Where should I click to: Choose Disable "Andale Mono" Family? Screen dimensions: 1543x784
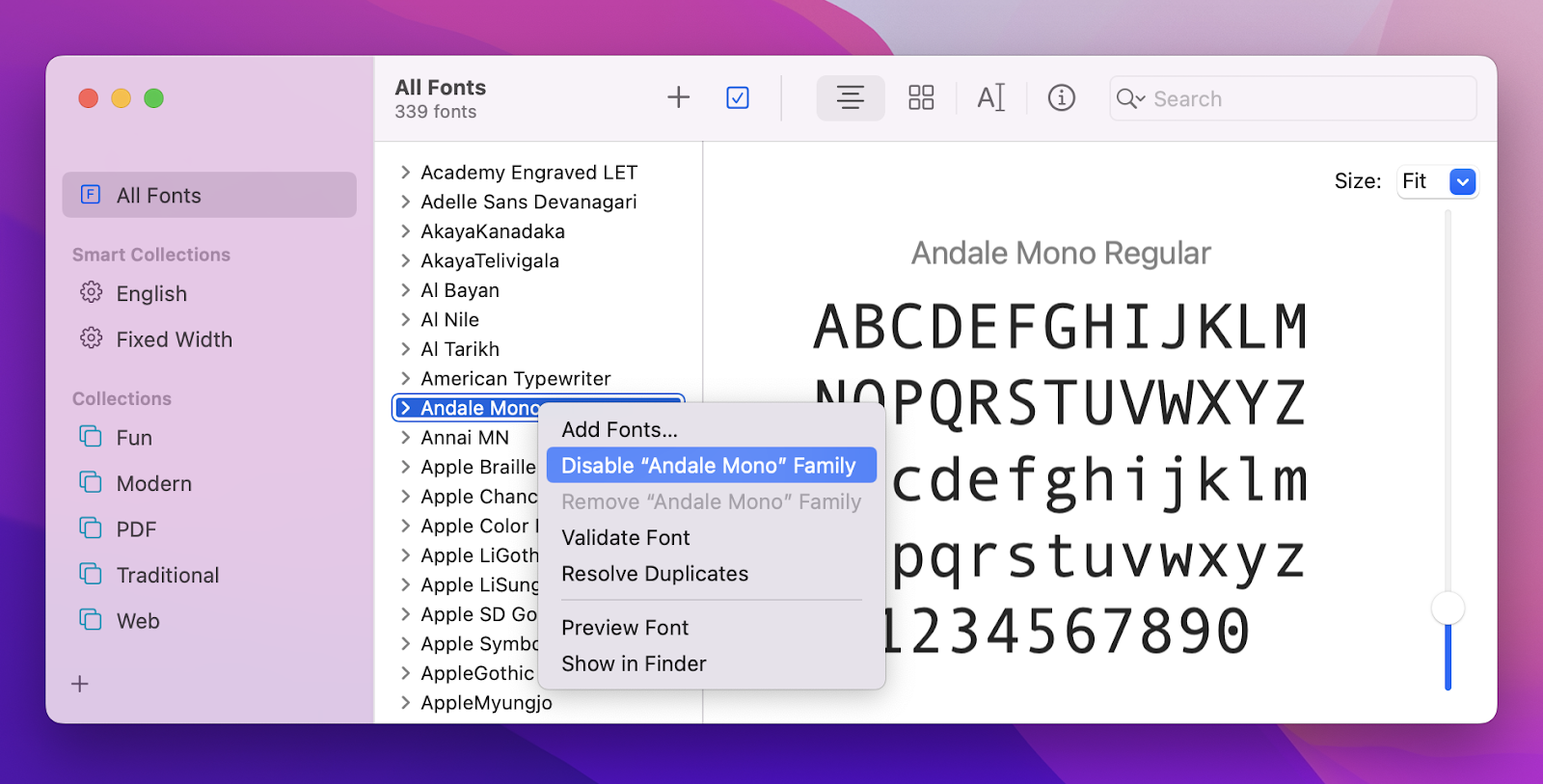tap(712, 465)
